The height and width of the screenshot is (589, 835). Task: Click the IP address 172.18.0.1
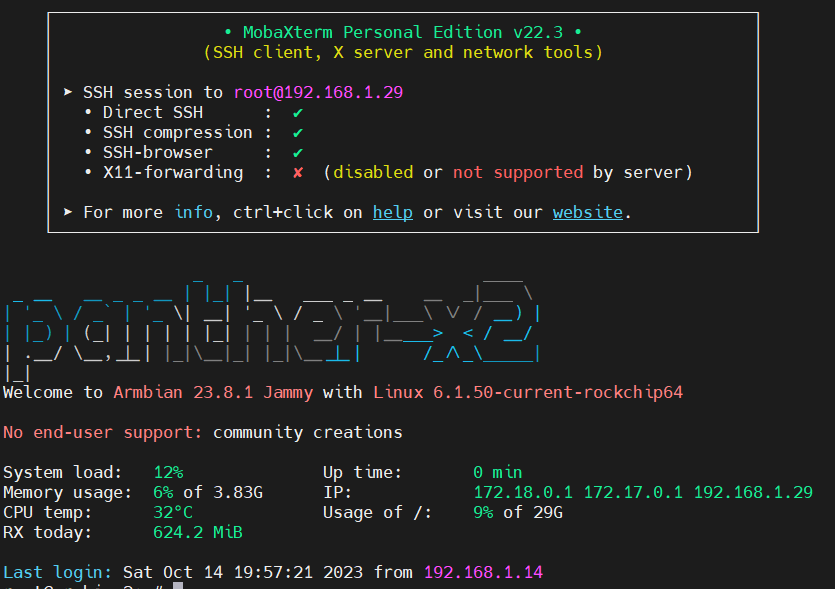coord(523,493)
